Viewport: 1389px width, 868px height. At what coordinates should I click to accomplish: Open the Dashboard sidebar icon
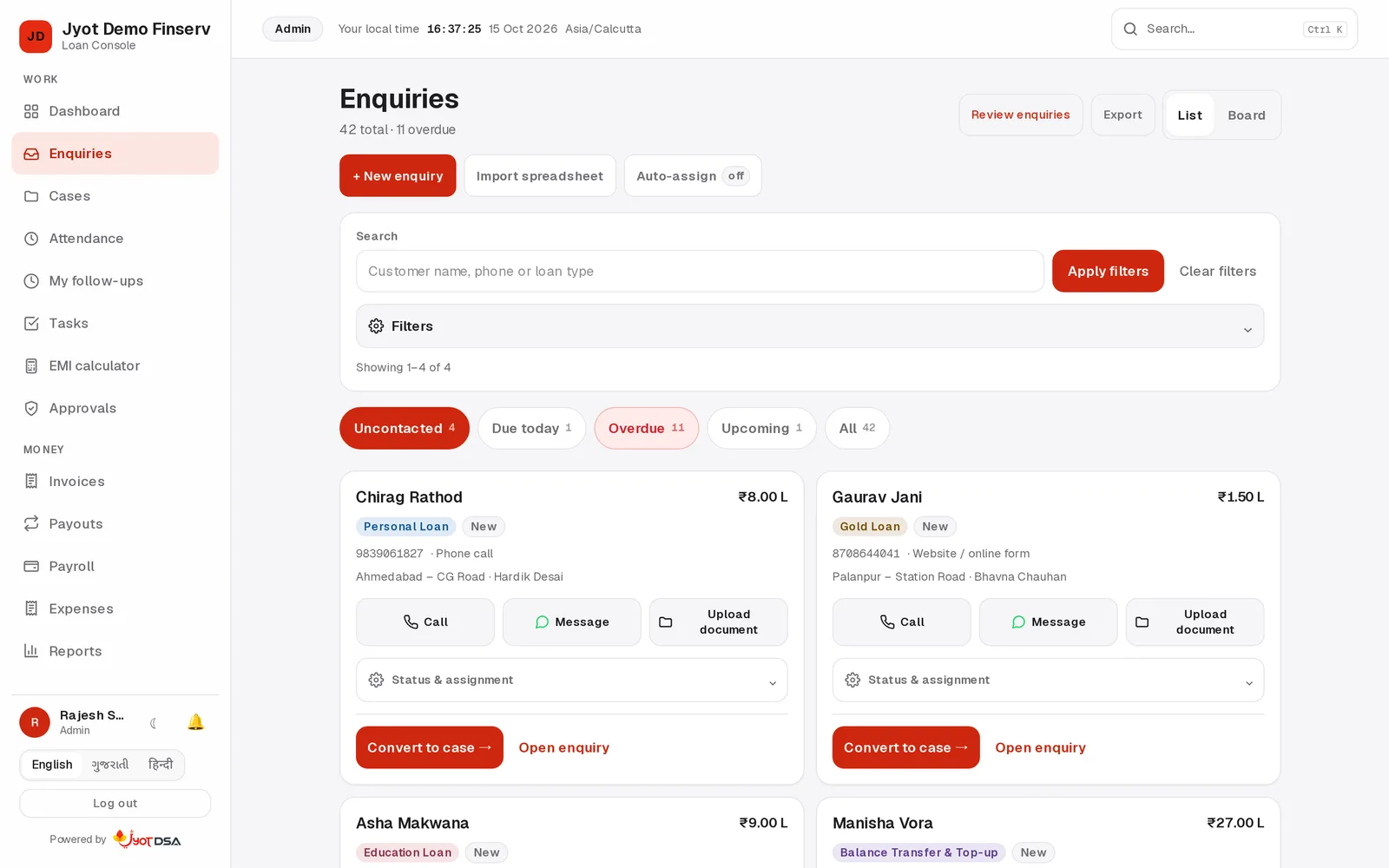tap(31, 111)
